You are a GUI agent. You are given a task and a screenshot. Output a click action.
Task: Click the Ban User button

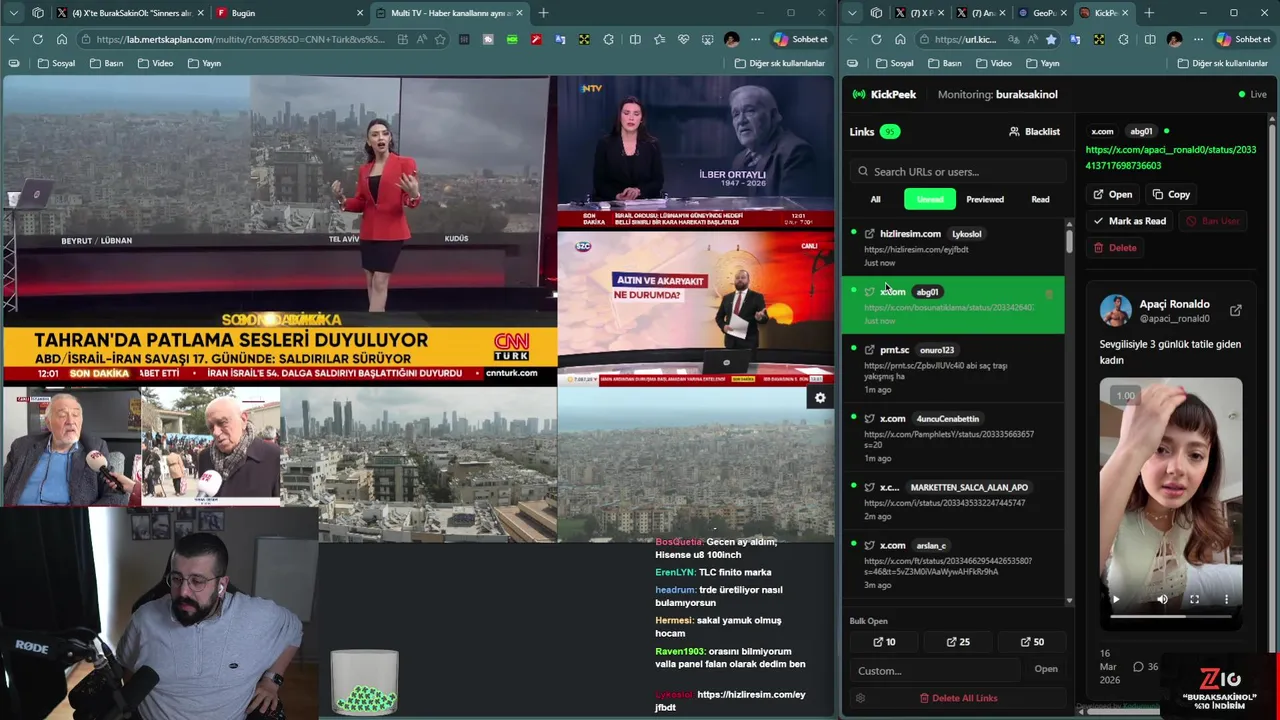(x=1212, y=221)
